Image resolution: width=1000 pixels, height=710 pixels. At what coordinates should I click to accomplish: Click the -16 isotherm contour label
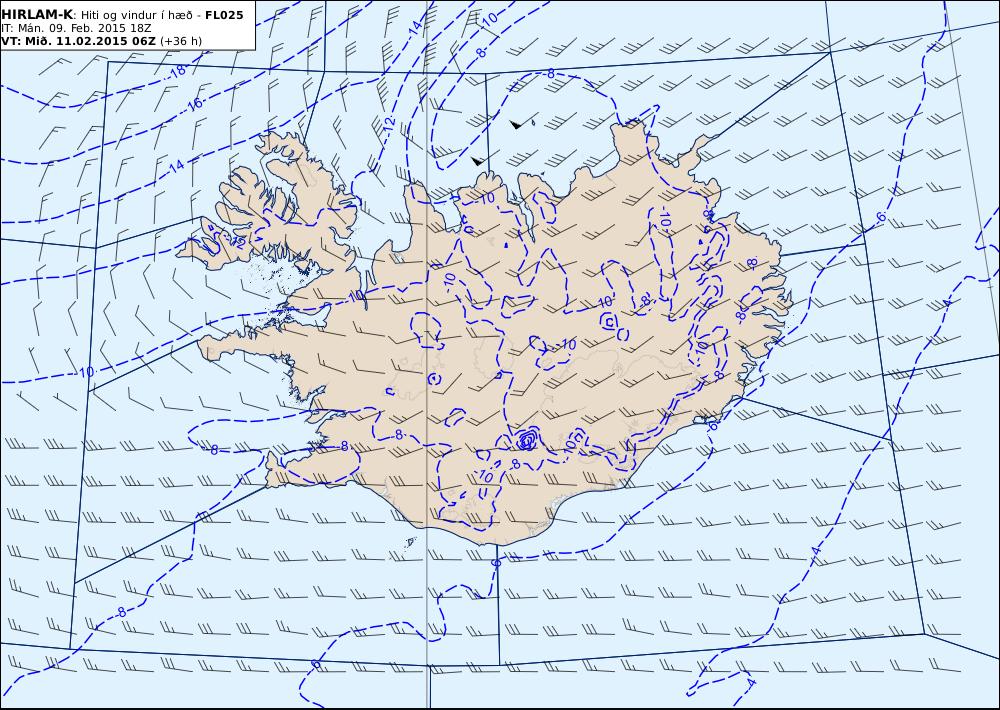pos(194,103)
